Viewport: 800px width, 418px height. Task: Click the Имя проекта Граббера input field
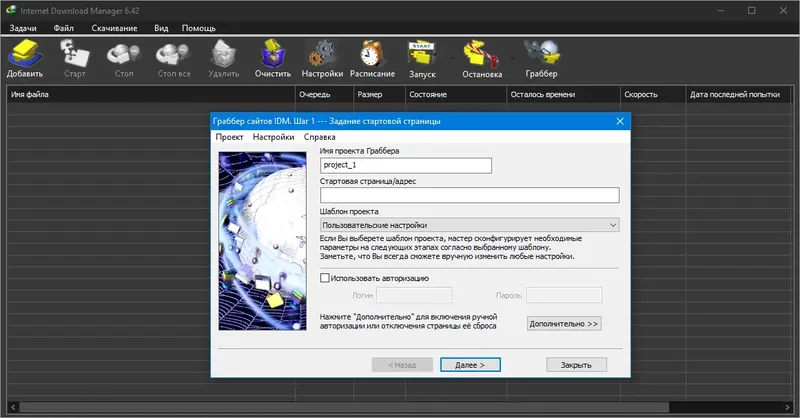(x=406, y=165)
